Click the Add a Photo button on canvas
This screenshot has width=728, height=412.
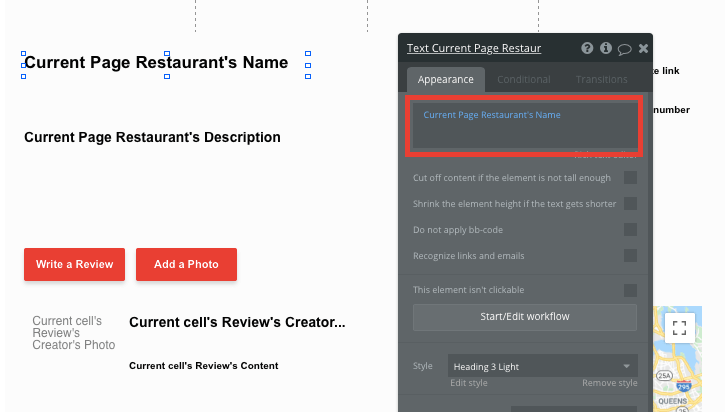(x=186, y=264)
